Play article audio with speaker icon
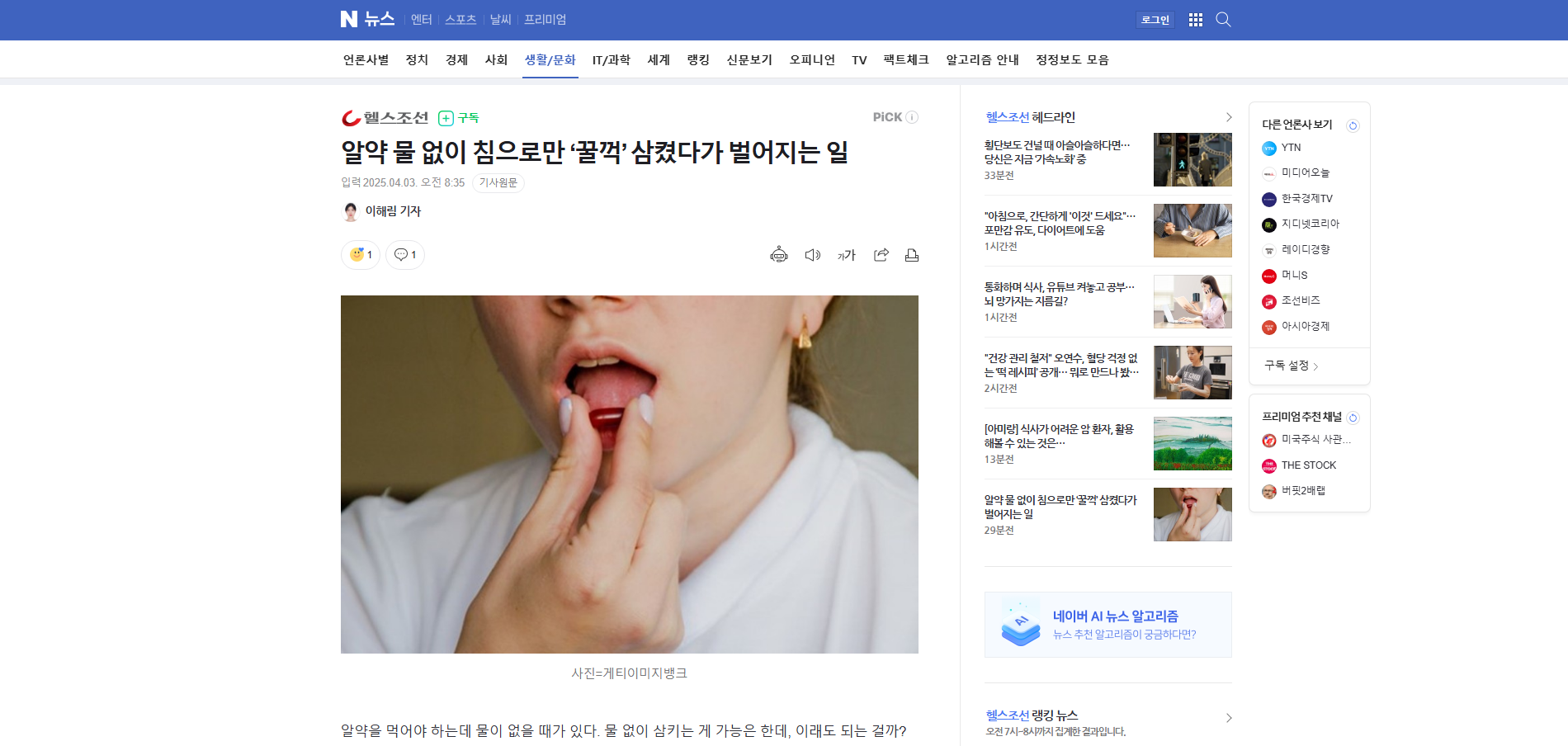Viewport: 1568px width, 746px height. click(813, 255)
